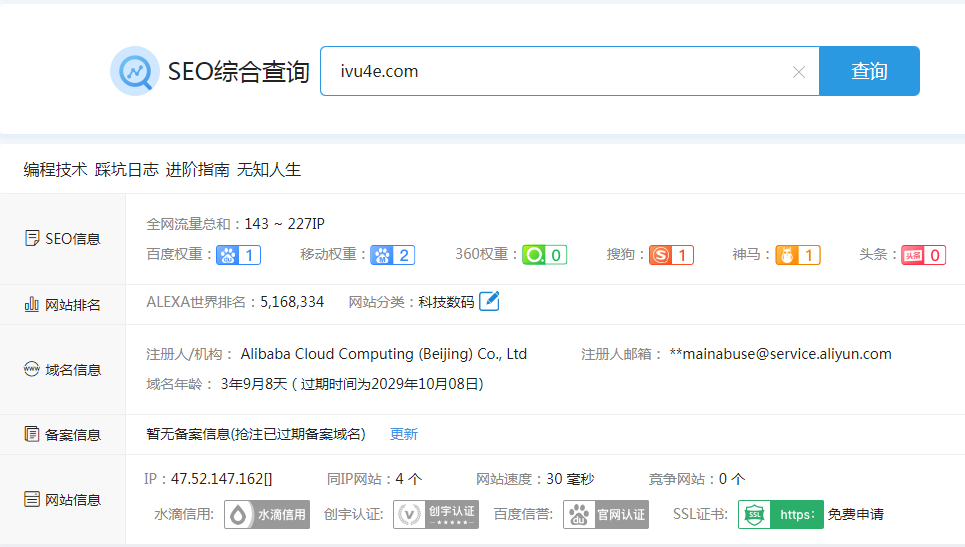Click the green 360 weight badge
The width and height of the screenshot is (965, 547).
point(545,255)
